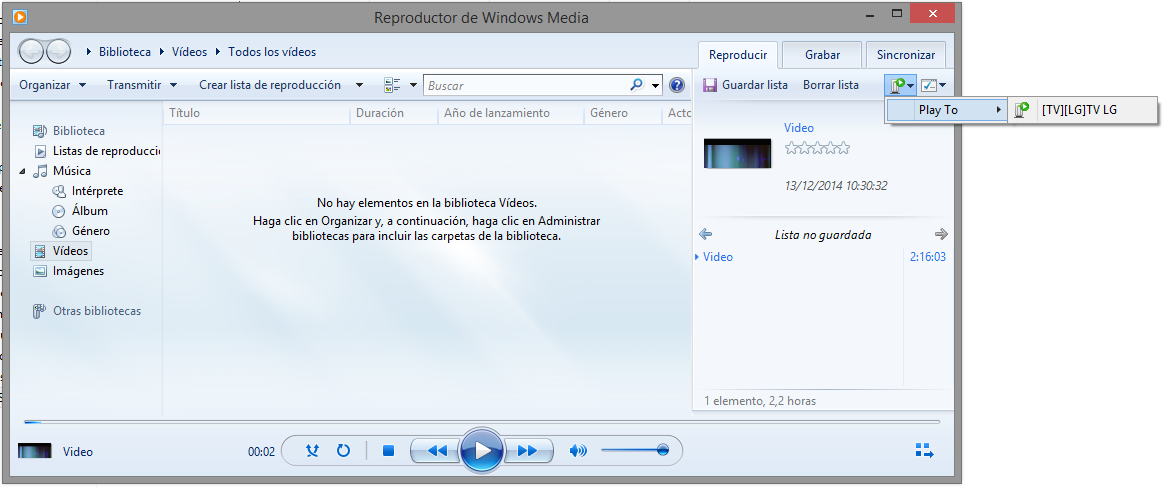This screenshot has height=488, width=1165.
Task: Open the list options dropdown arrow
Action: pos(942,85)
